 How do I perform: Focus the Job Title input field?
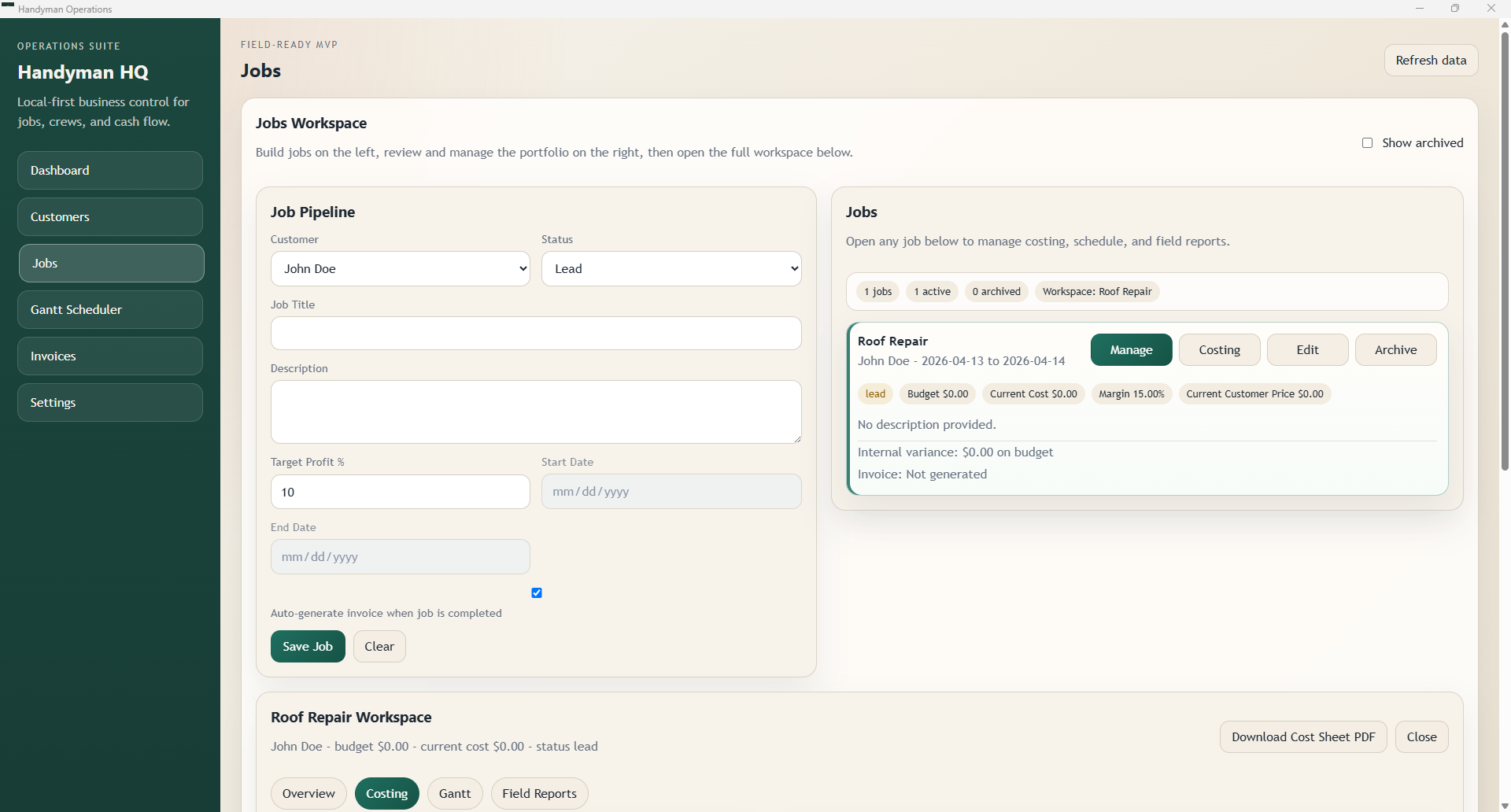click(x=536, y=333)
